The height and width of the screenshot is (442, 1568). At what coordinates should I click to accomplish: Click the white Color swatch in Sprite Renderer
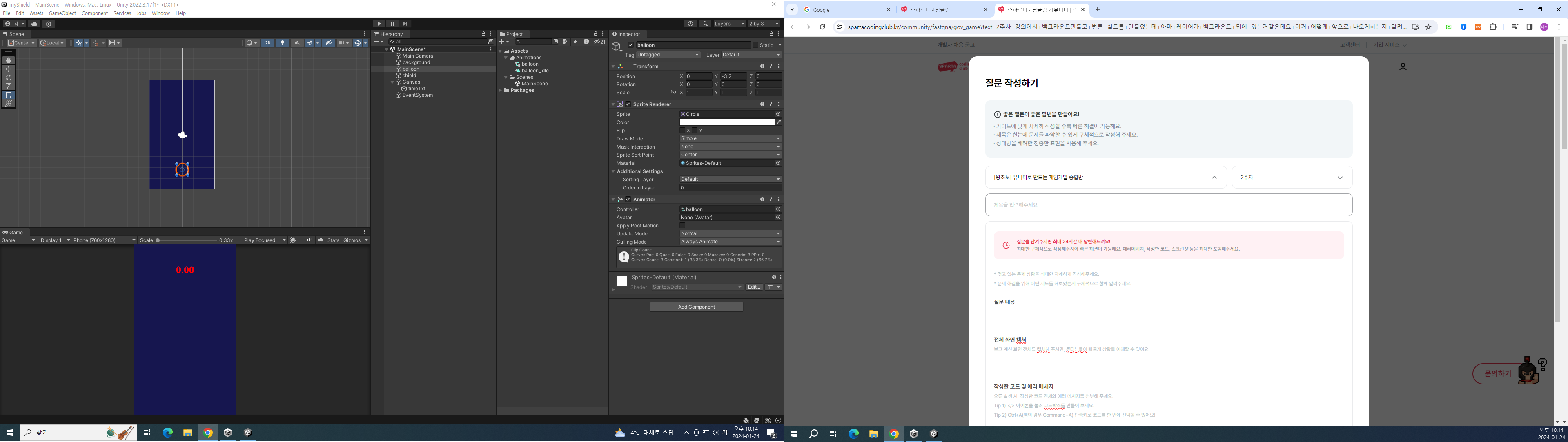pyautogui.click(x=727, y=122)
